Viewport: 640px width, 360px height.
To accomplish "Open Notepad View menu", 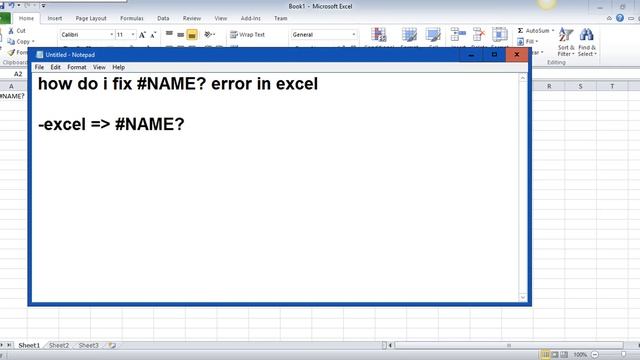I will [99, 67].
